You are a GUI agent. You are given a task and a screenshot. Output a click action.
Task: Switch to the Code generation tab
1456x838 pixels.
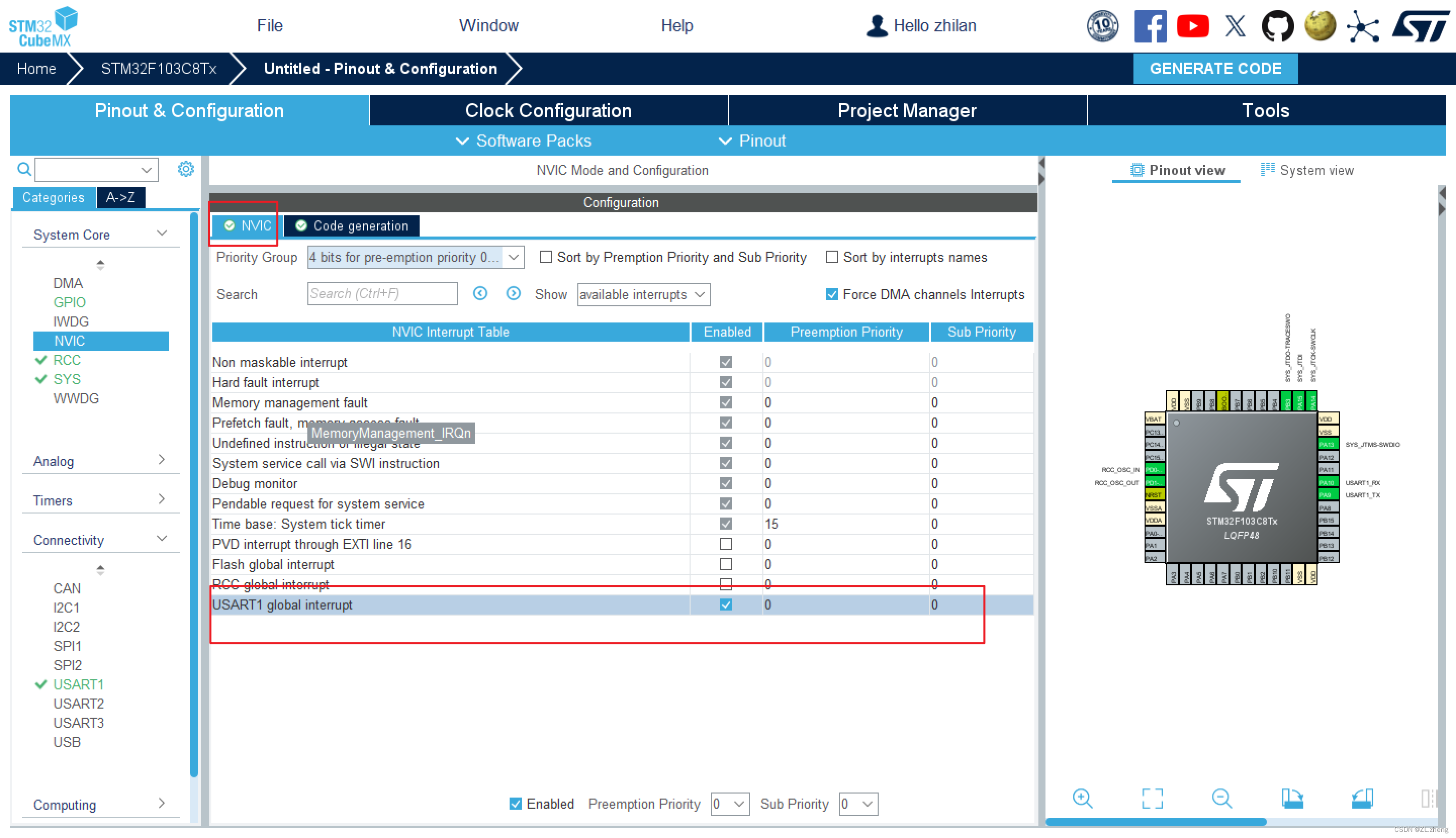coord(352,225)
